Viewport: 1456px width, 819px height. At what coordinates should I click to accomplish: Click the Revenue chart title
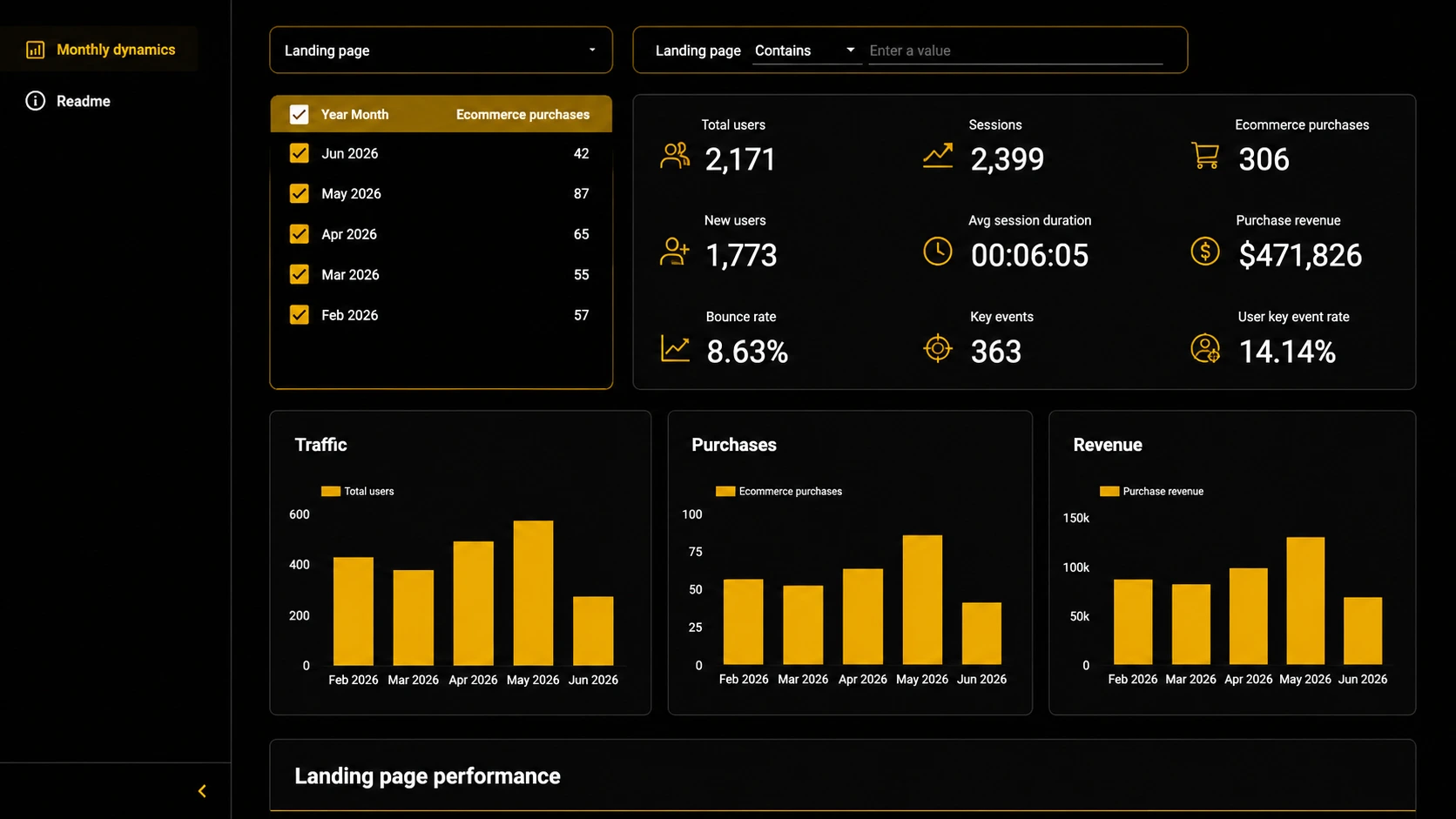click(1108, 445)
